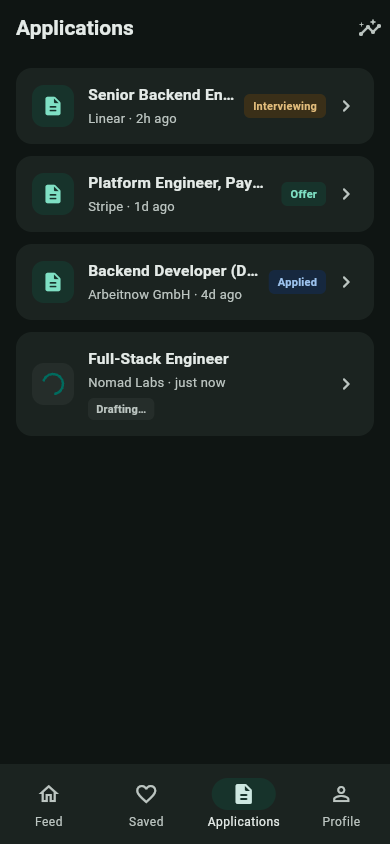Tap the document icon on Linear card
The width and height of the screenshot is (390, 844).
click(x=53, y=106)
